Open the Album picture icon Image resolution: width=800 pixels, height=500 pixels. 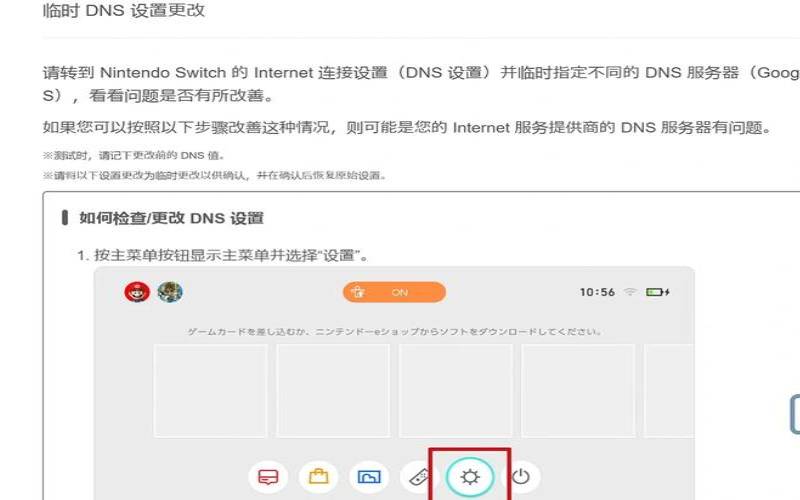pyautogui.click(x=369, y=477)
